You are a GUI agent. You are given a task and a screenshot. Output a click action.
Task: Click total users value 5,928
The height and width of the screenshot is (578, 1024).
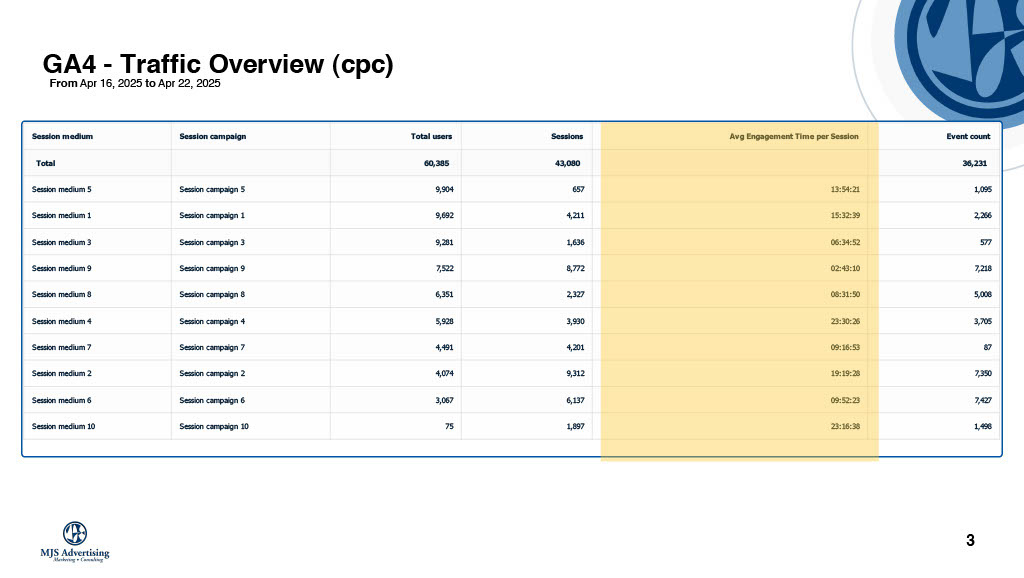point(444,321)
